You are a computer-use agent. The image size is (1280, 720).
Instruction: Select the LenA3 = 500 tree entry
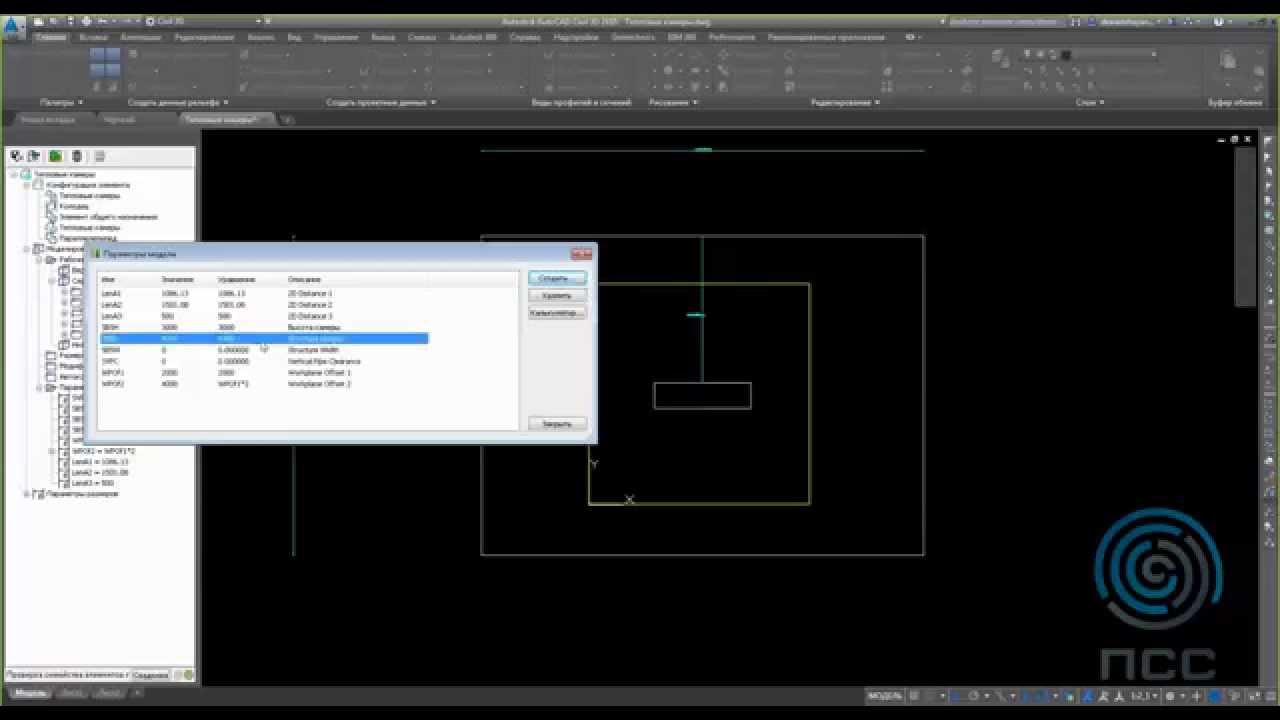[93, 483]
